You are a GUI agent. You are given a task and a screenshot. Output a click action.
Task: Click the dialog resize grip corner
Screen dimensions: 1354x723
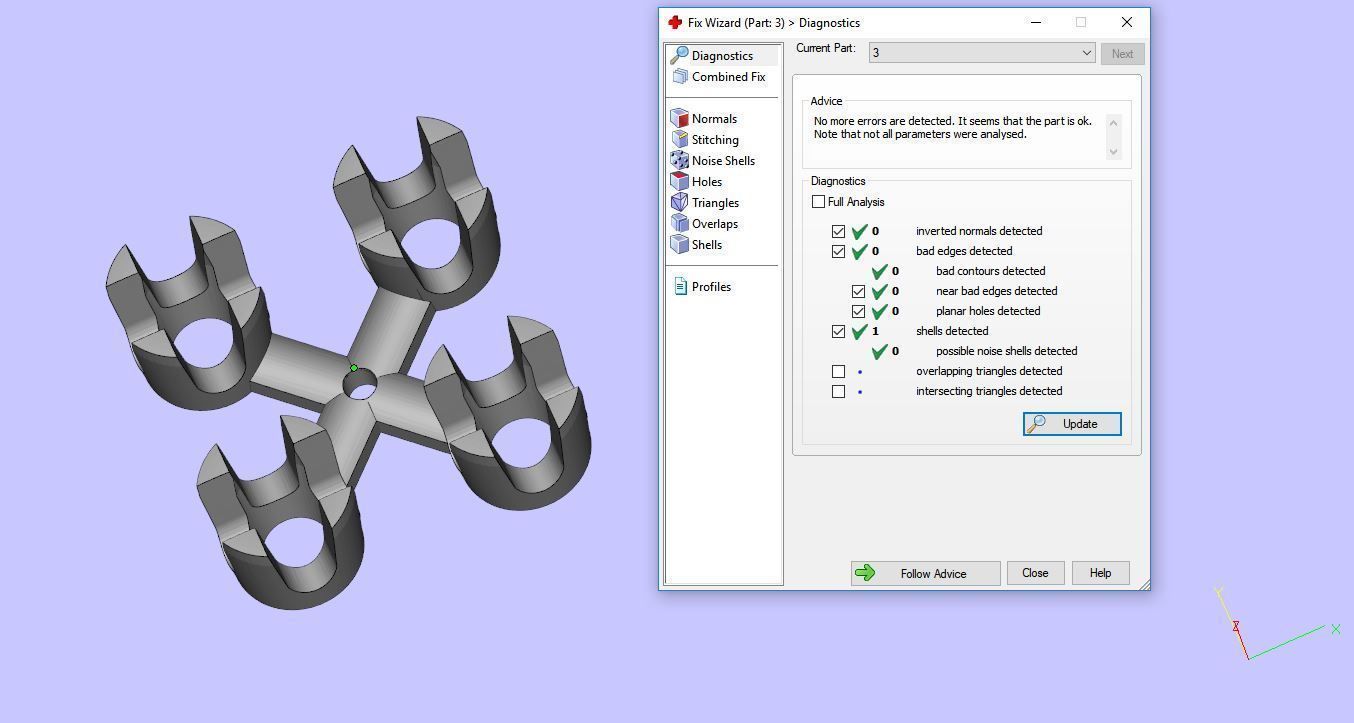click(x=1144, y=584)
